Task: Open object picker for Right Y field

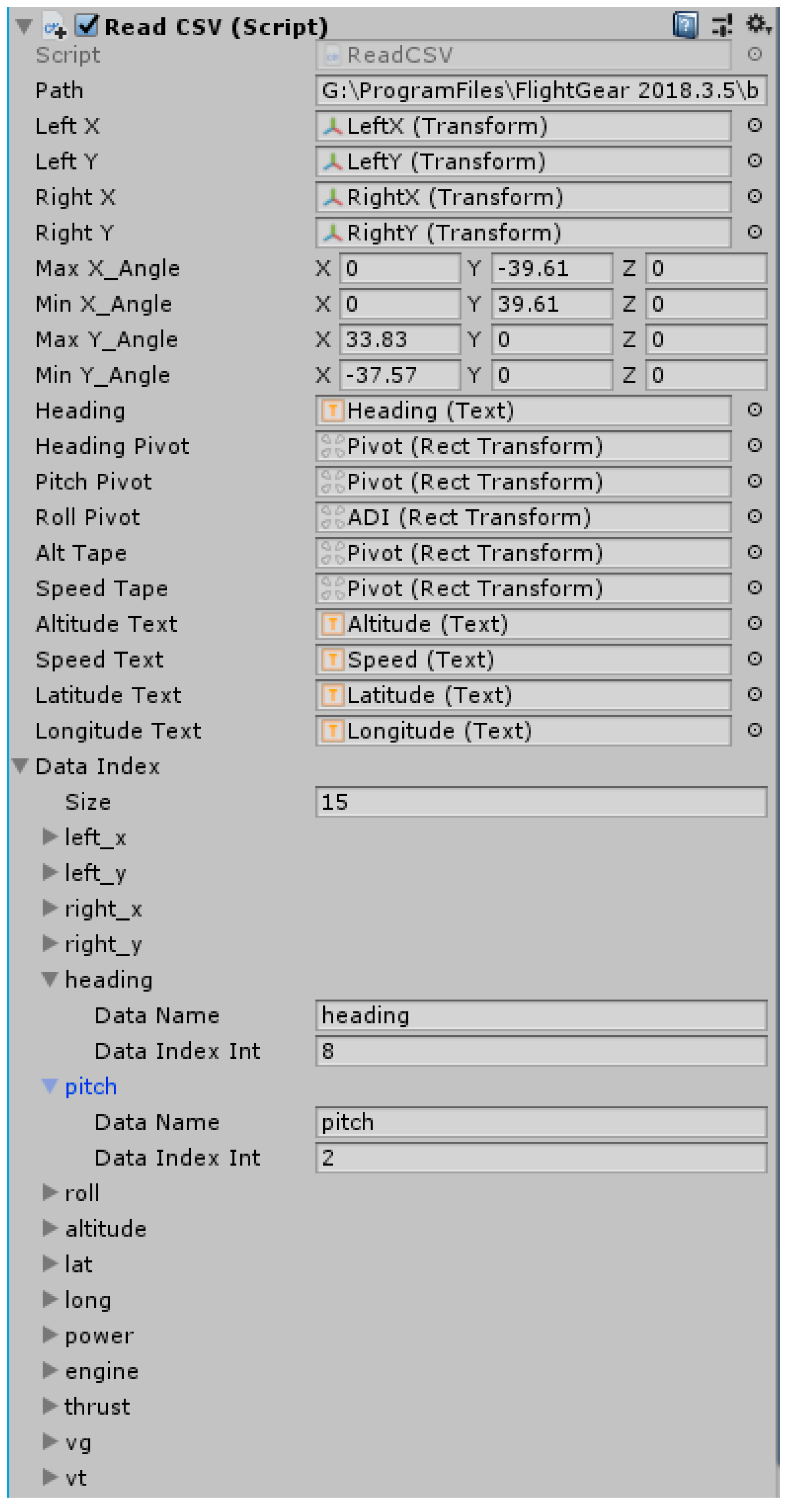Action: click(x=755, y=232)
